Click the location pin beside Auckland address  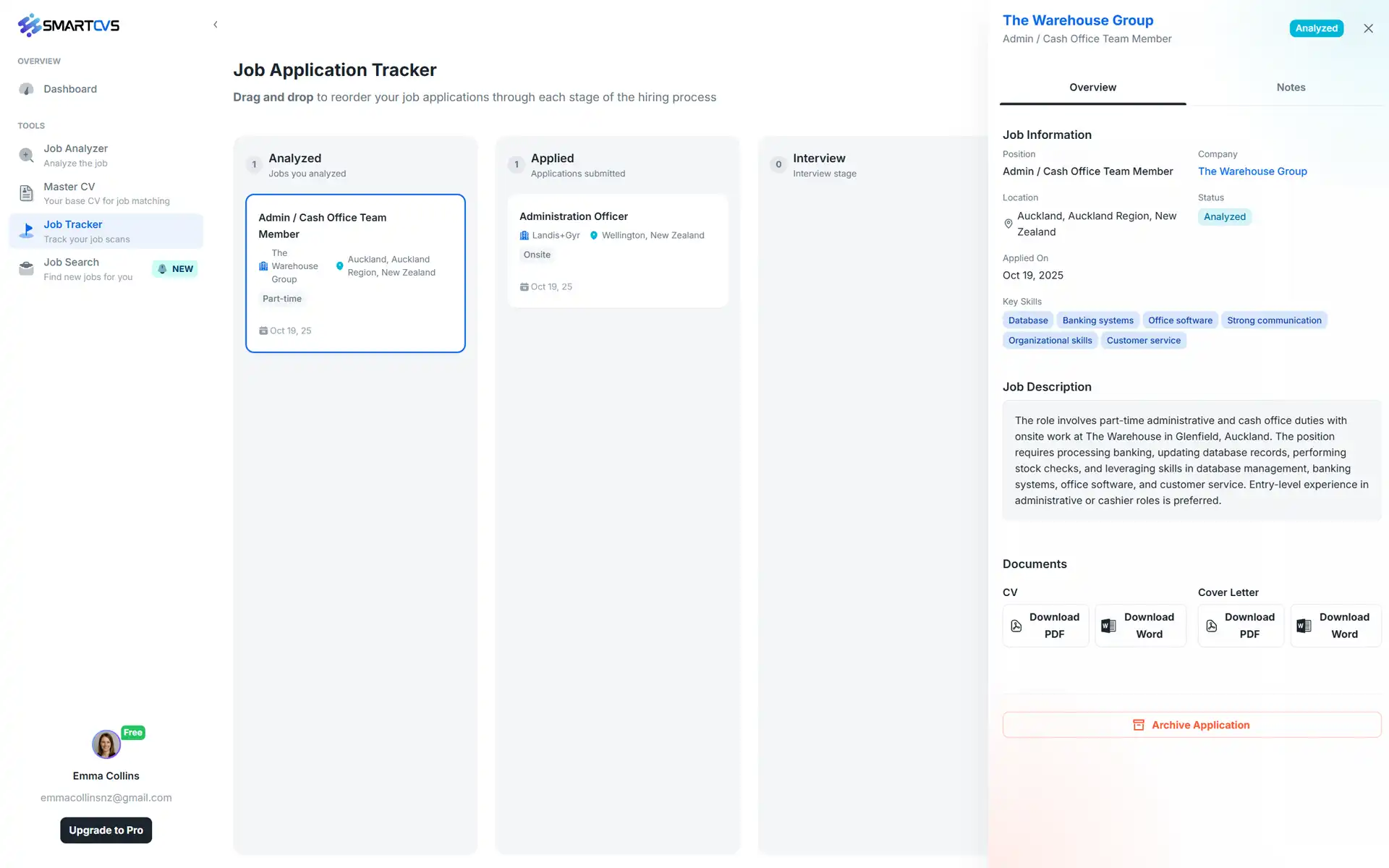coord(1008,224)
